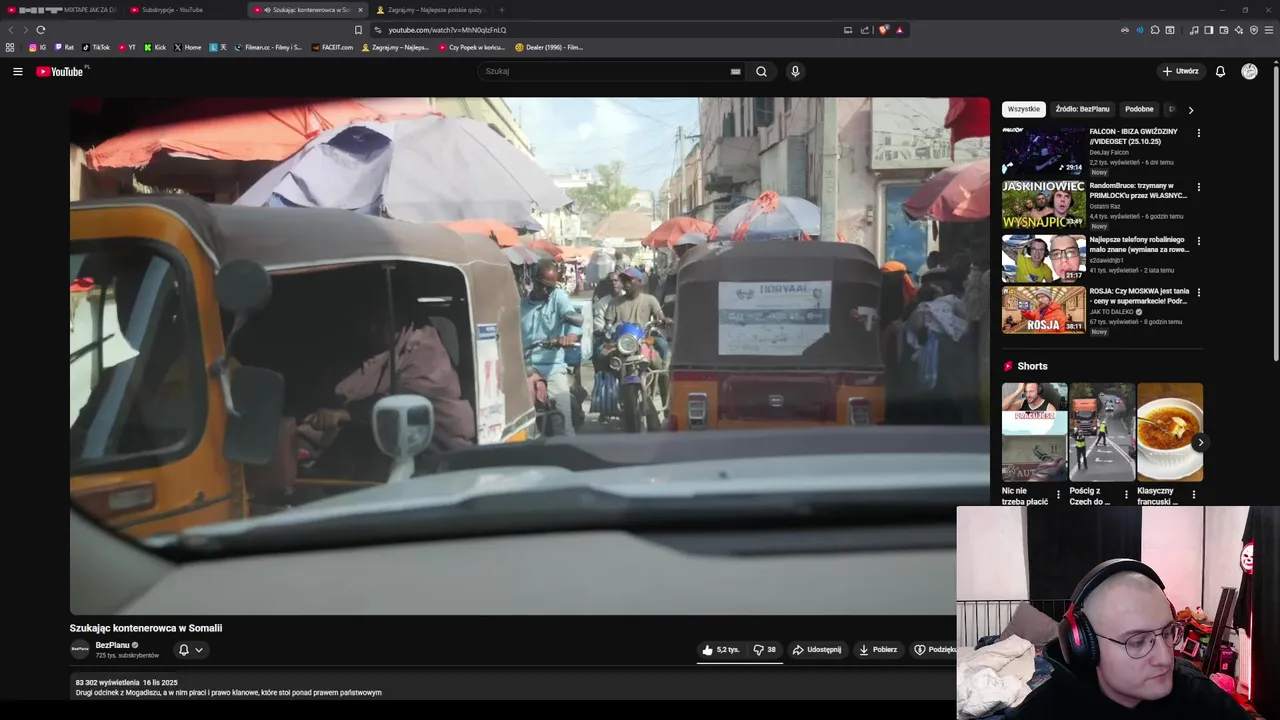Click the Brave Shields lion icon
Viewport: 1280px width, 720px height.
pyautogui.click(x=883, y=30)
